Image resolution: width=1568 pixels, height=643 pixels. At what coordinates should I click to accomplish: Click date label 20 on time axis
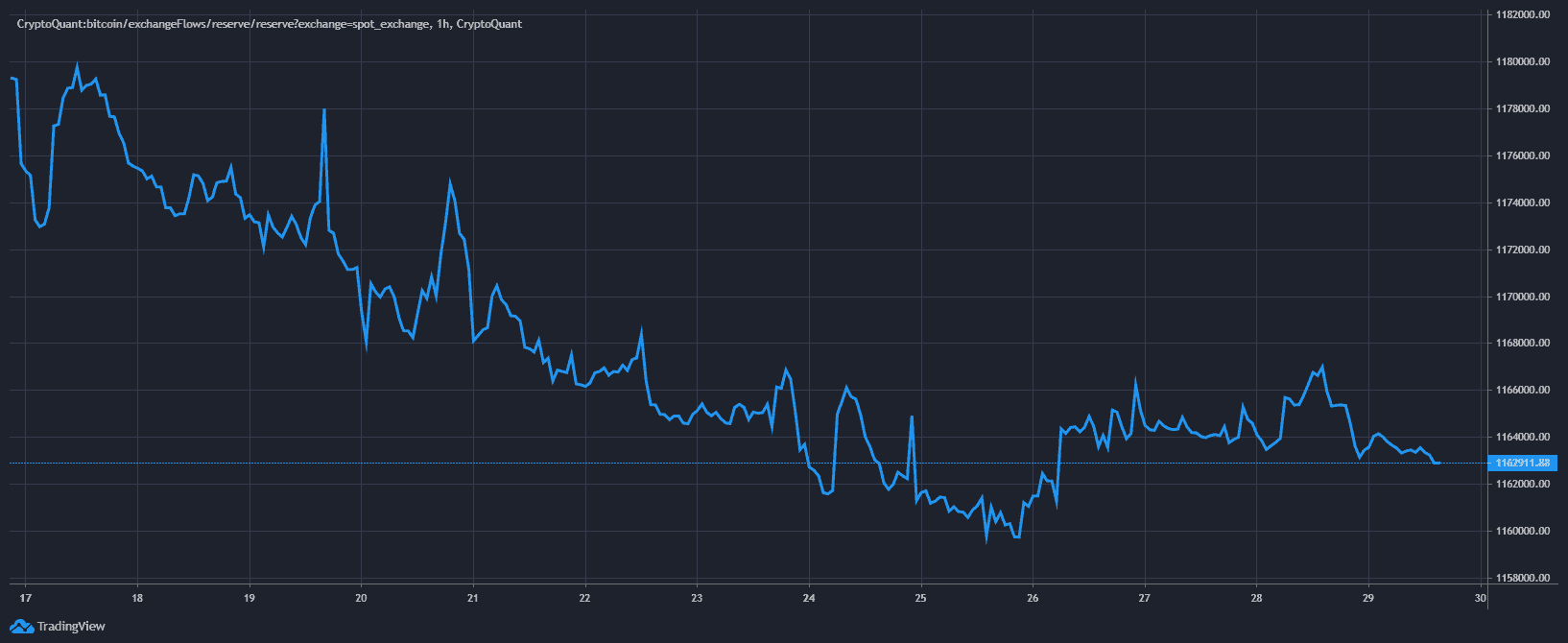pos(362,598)
